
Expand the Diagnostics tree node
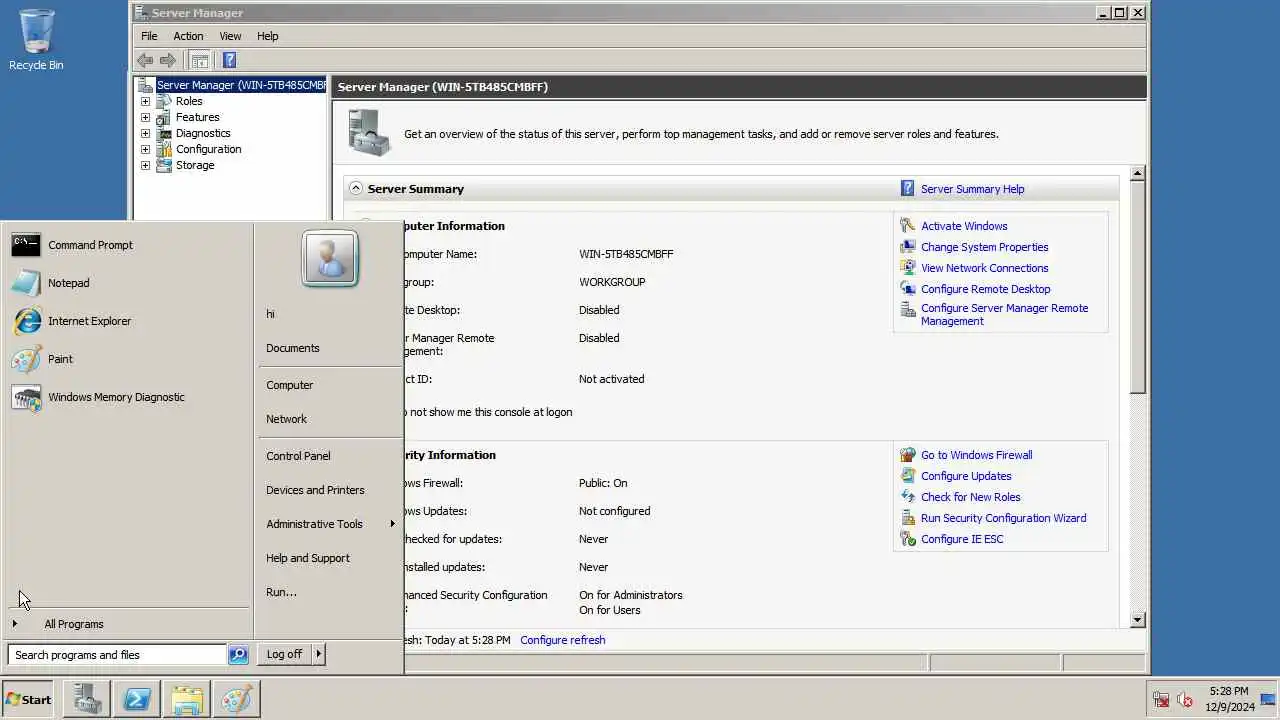(x=145, y=133)
